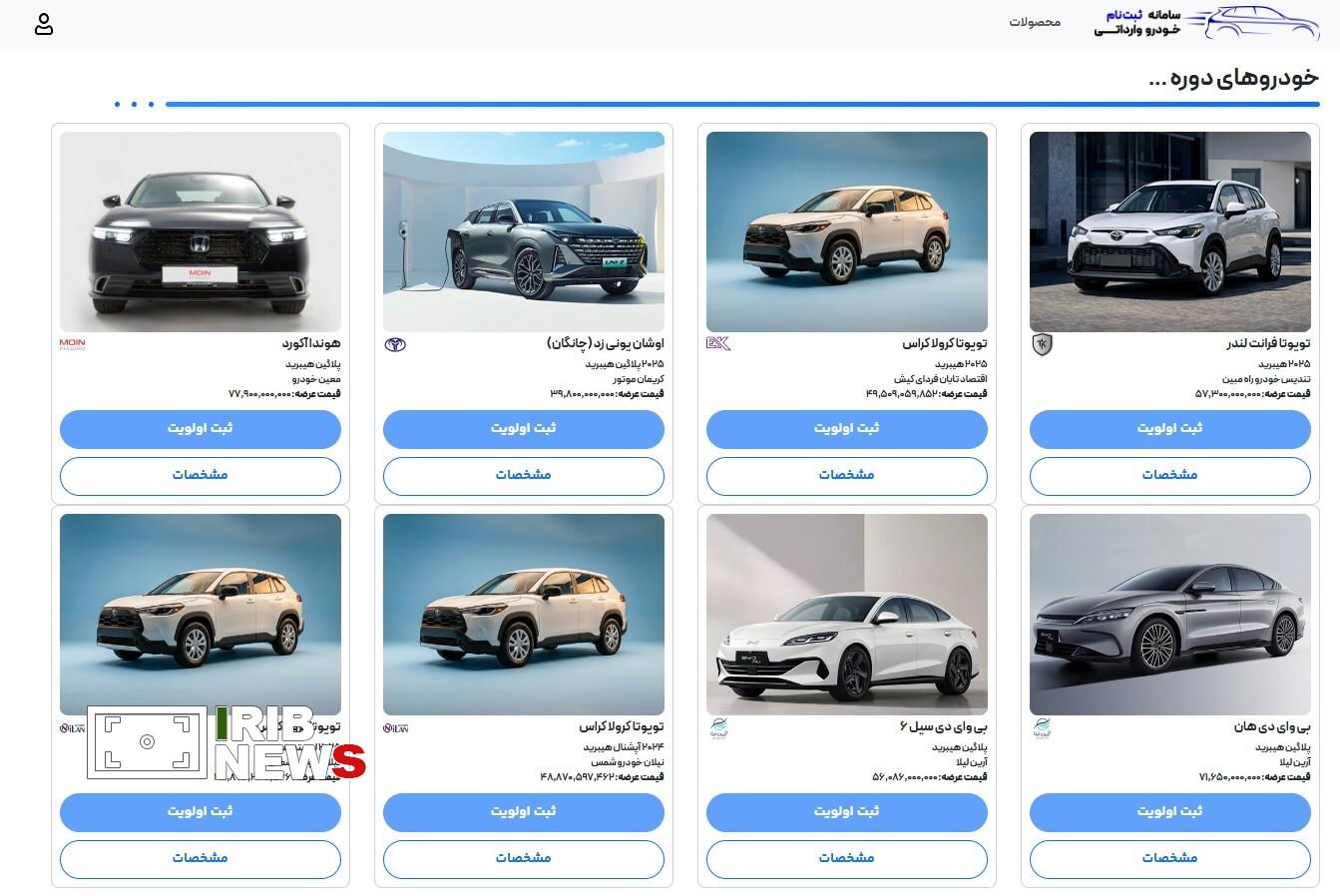Open the محصولات menu item
Screen dimensions: 1340x896
[1035, 22]
